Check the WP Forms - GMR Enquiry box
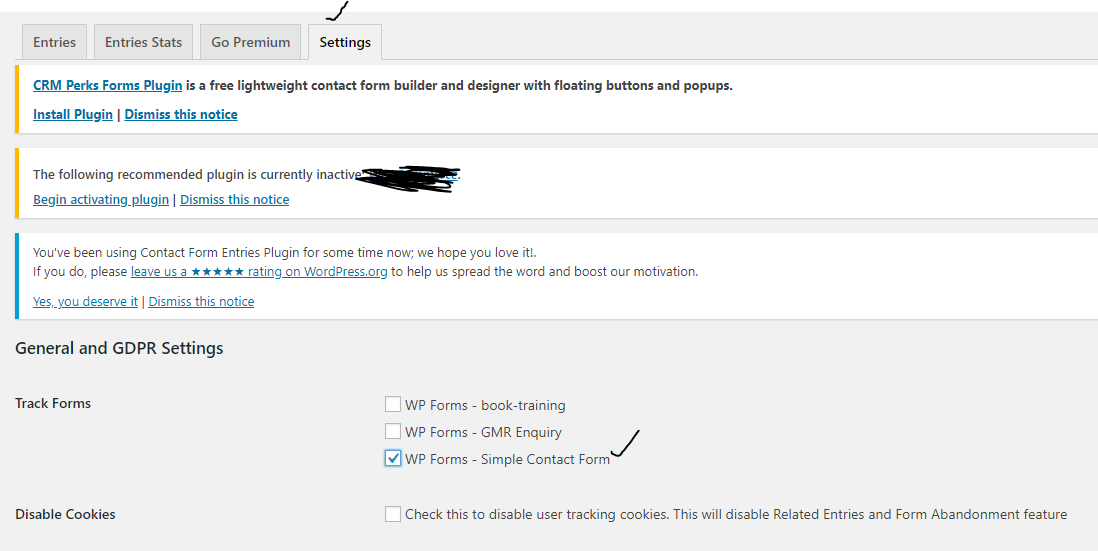 pyautogui.click(x=393, y=431)
